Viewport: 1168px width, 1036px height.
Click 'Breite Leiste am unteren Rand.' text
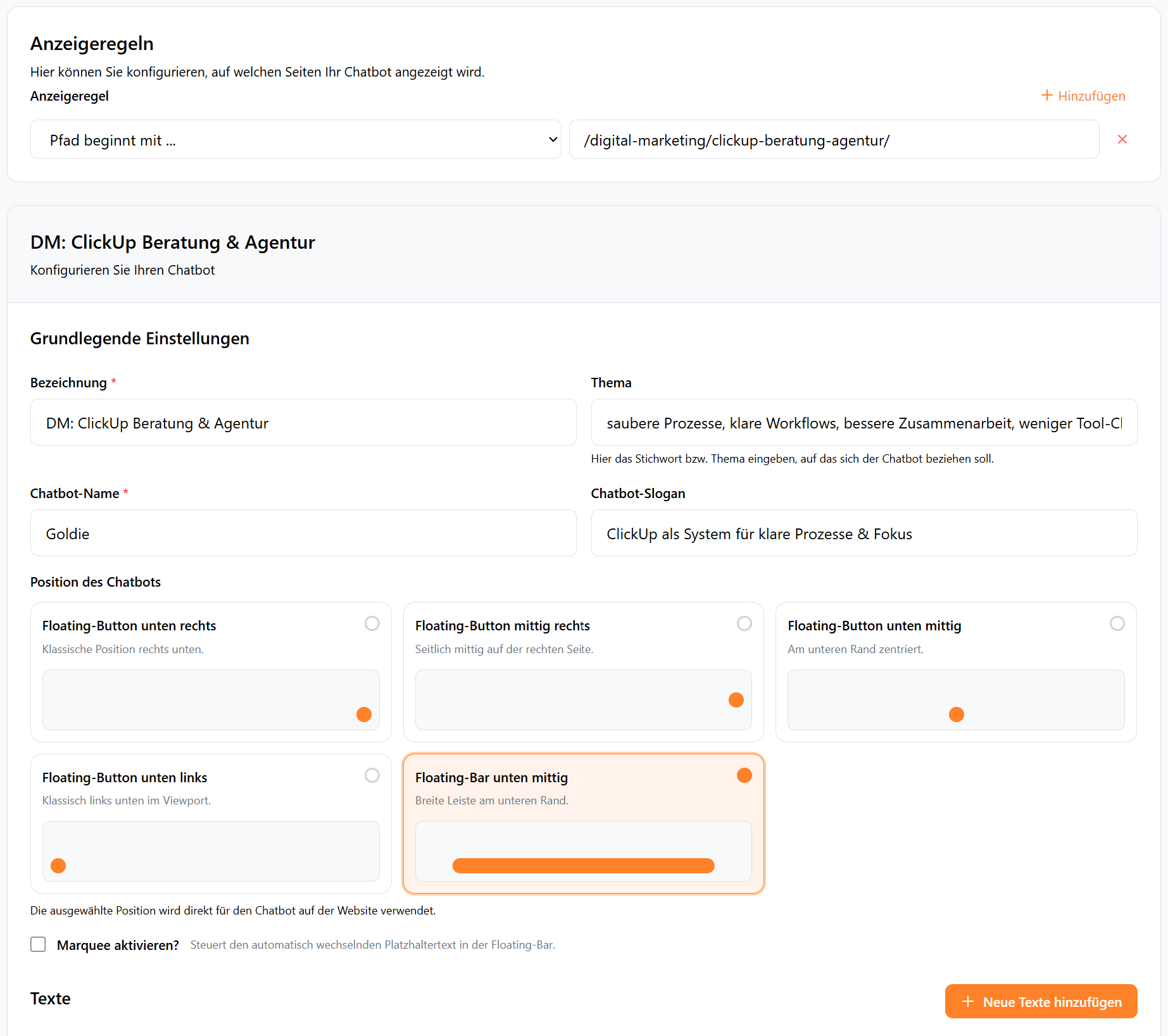[492, 801]
